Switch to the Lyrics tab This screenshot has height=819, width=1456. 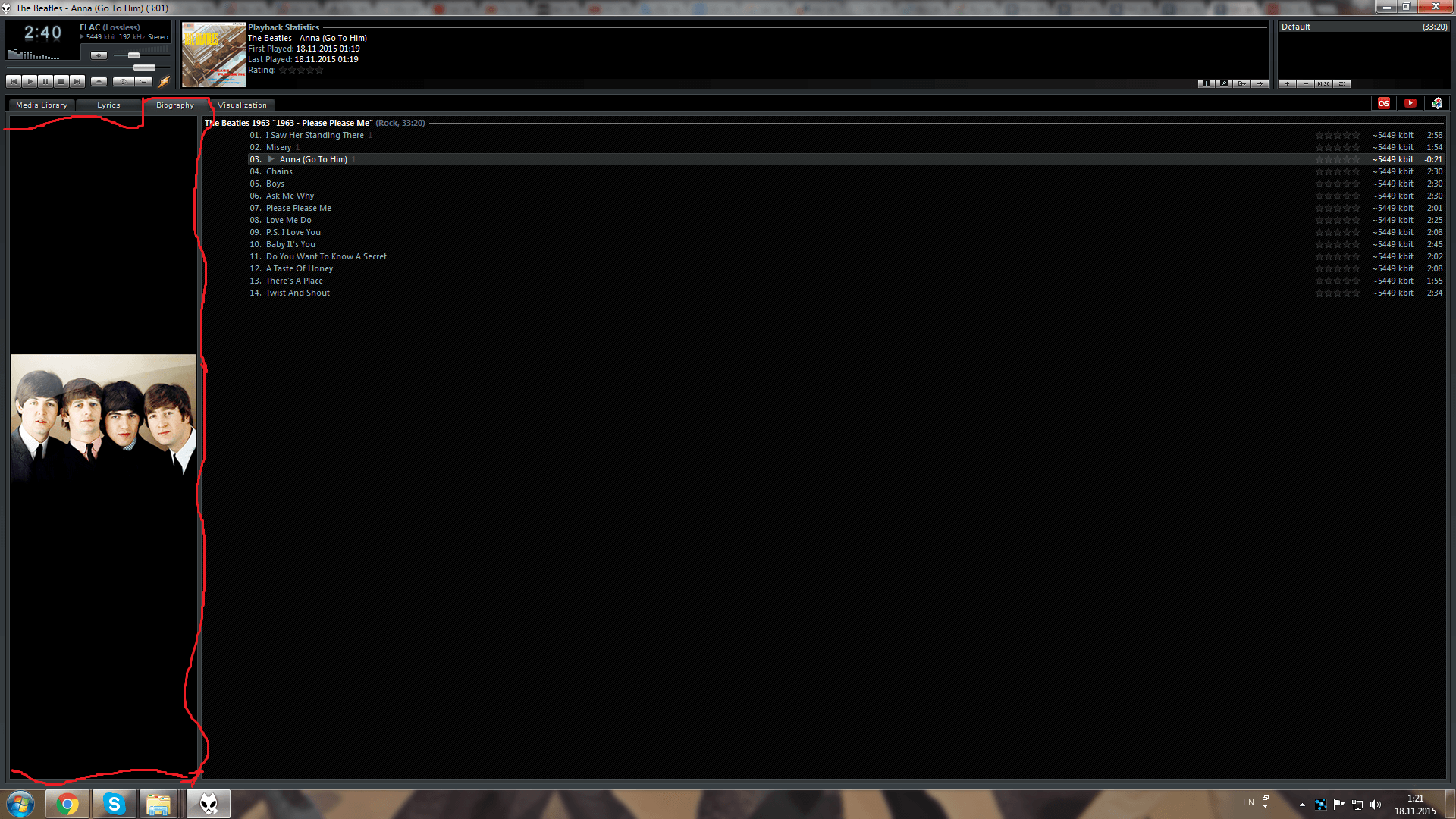pyautogui.click(x=108, y=105)
